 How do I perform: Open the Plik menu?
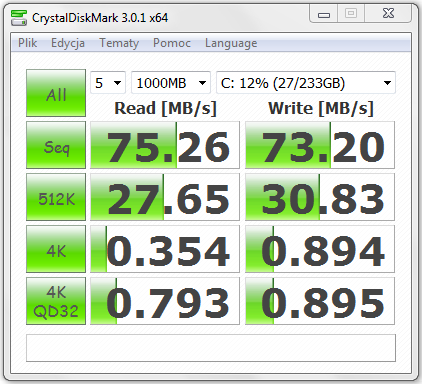28,43
